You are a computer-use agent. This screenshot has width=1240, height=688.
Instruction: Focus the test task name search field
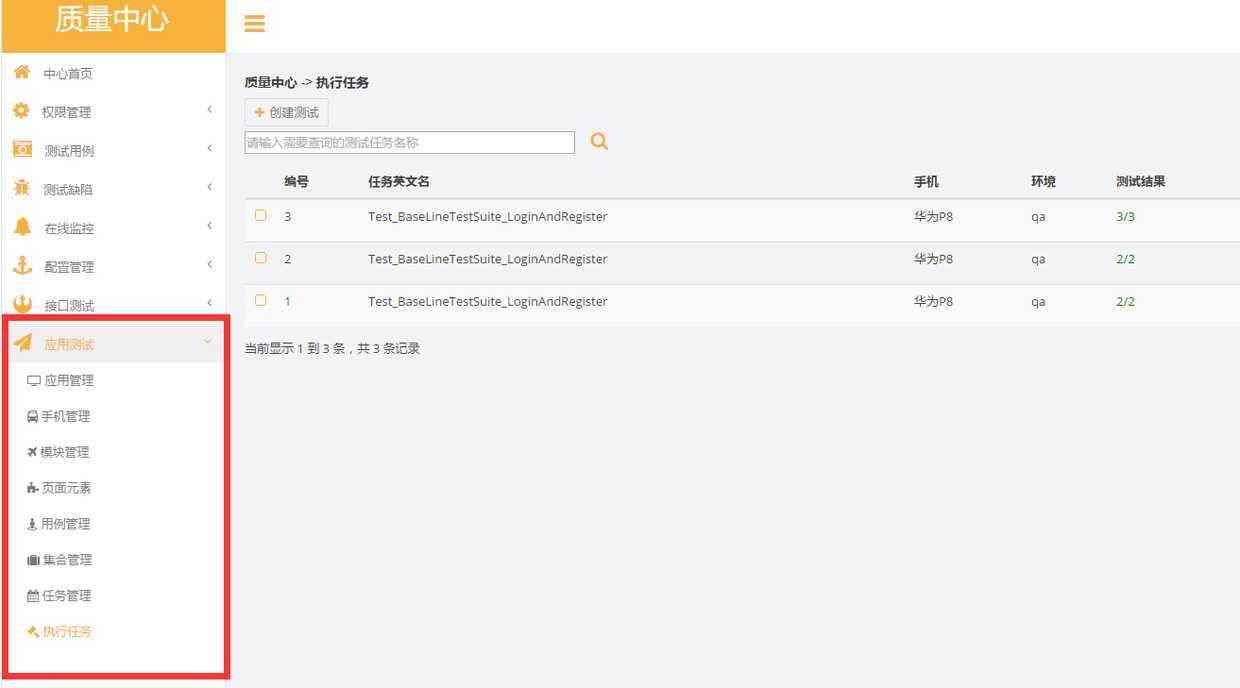click(410, 143)
